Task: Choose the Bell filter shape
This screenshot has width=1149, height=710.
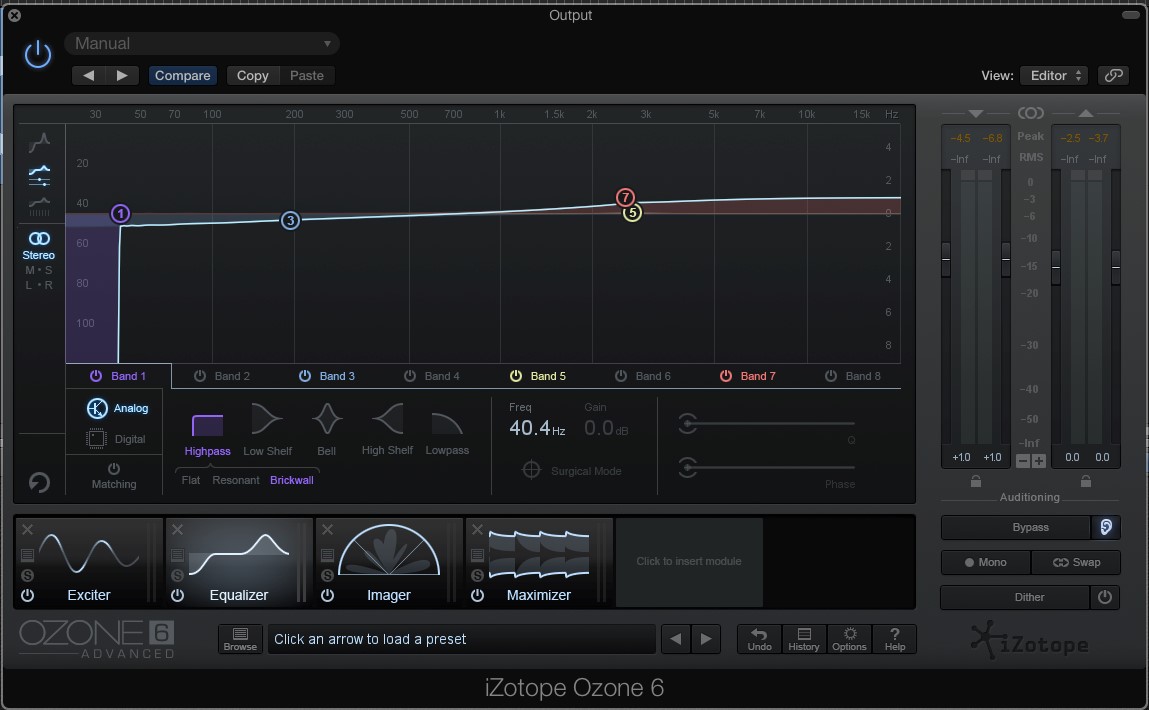Action: pos(327,430)
